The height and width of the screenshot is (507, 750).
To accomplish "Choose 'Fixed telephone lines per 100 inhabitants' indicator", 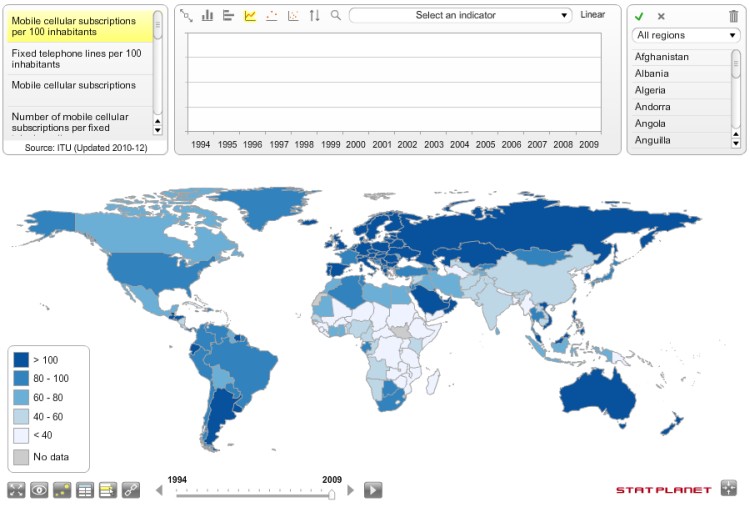I will pyautogui.click(x=78, y=58).
